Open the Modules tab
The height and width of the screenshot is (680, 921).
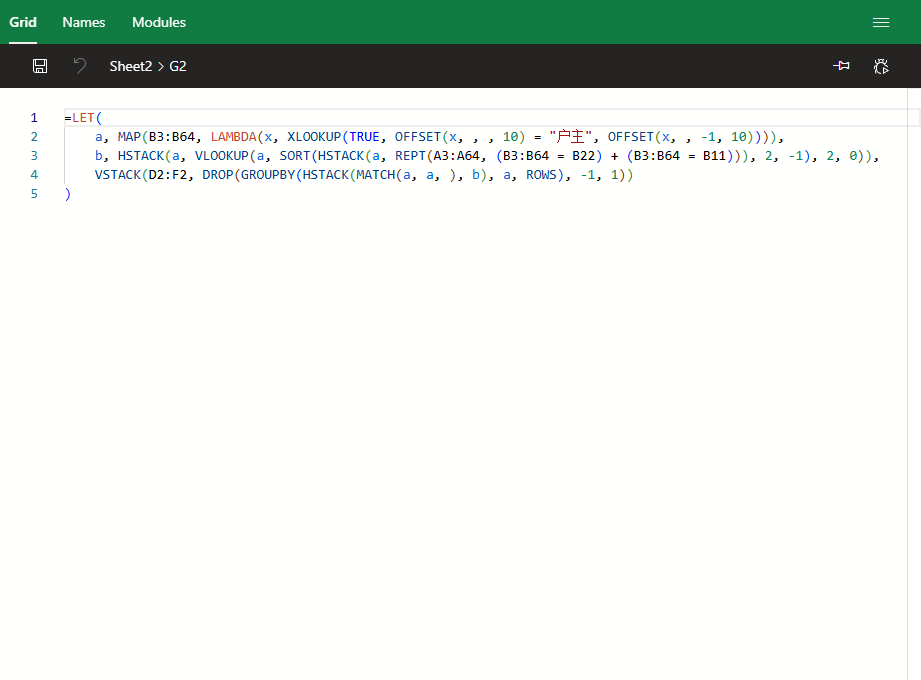coord(159,22)
